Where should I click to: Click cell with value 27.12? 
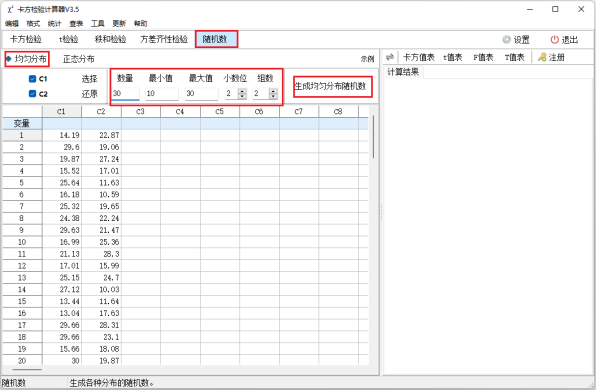[62, 290]
